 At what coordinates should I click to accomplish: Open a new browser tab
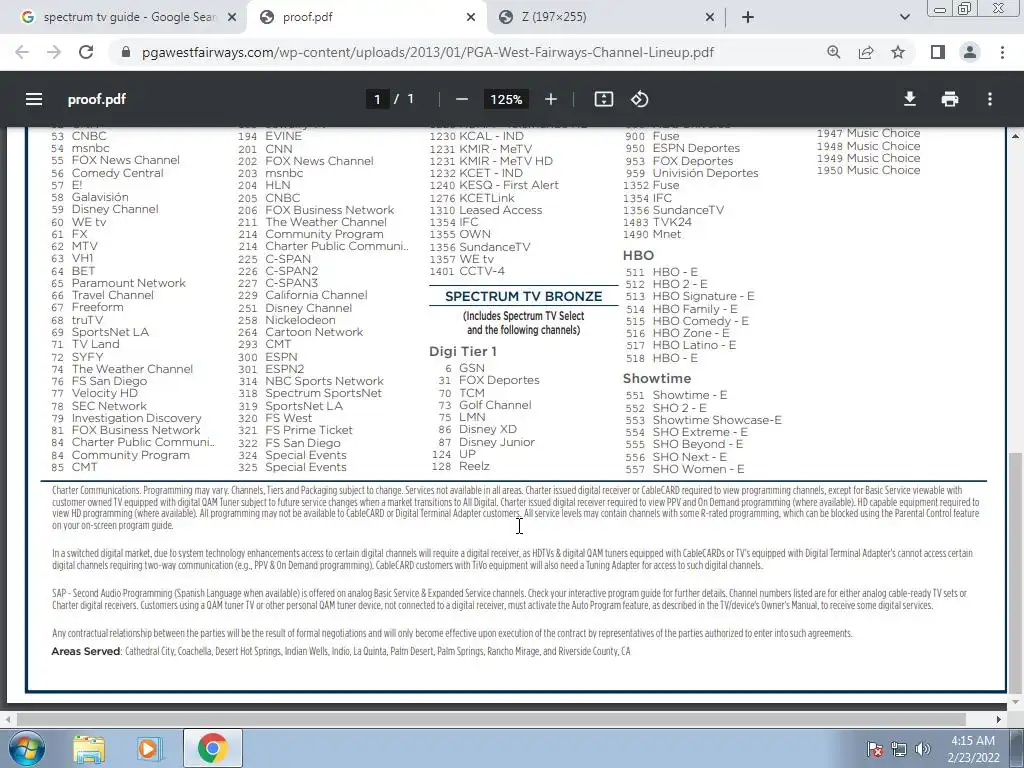click(748, 17)
